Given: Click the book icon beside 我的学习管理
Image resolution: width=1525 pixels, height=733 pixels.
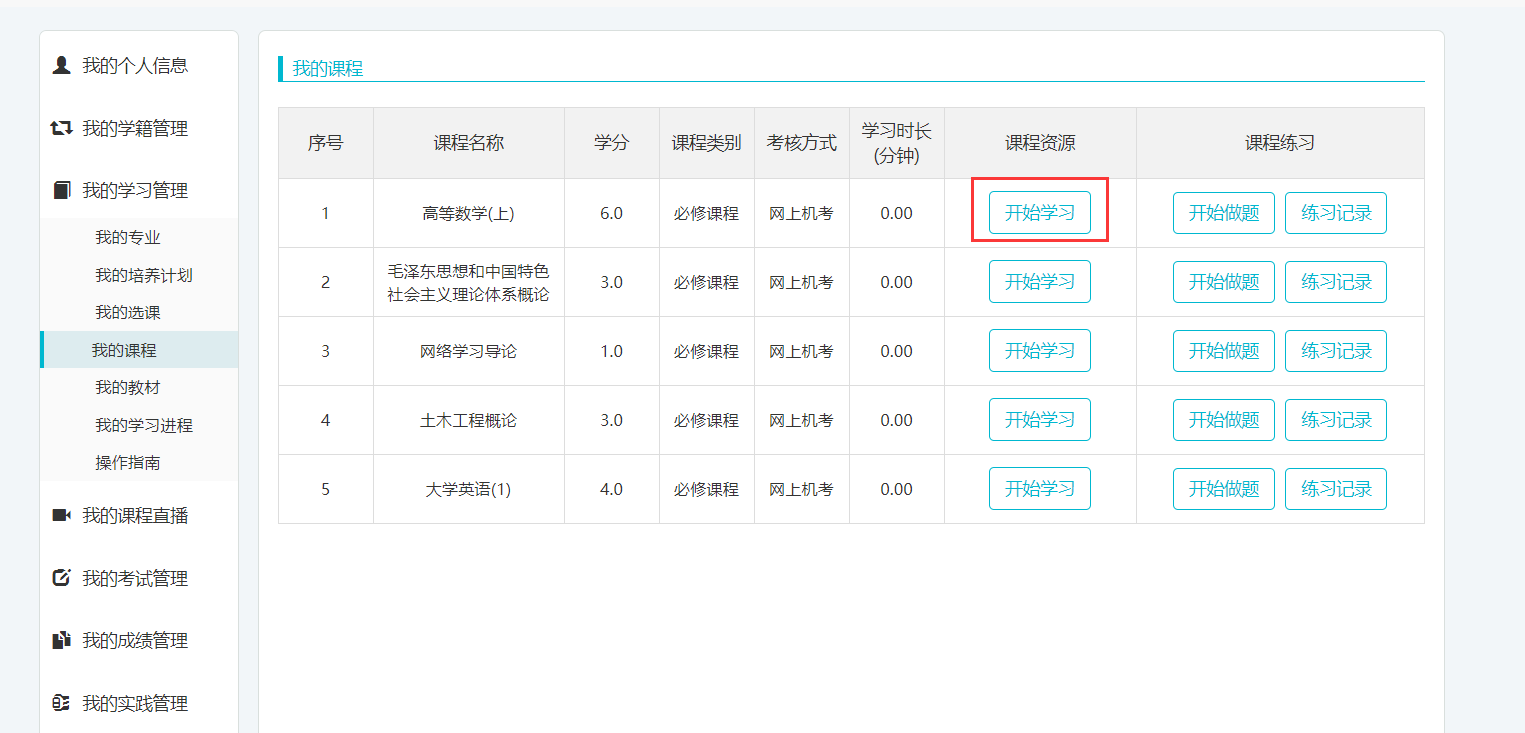Looking at the screenshot, I should pos(61,190).
